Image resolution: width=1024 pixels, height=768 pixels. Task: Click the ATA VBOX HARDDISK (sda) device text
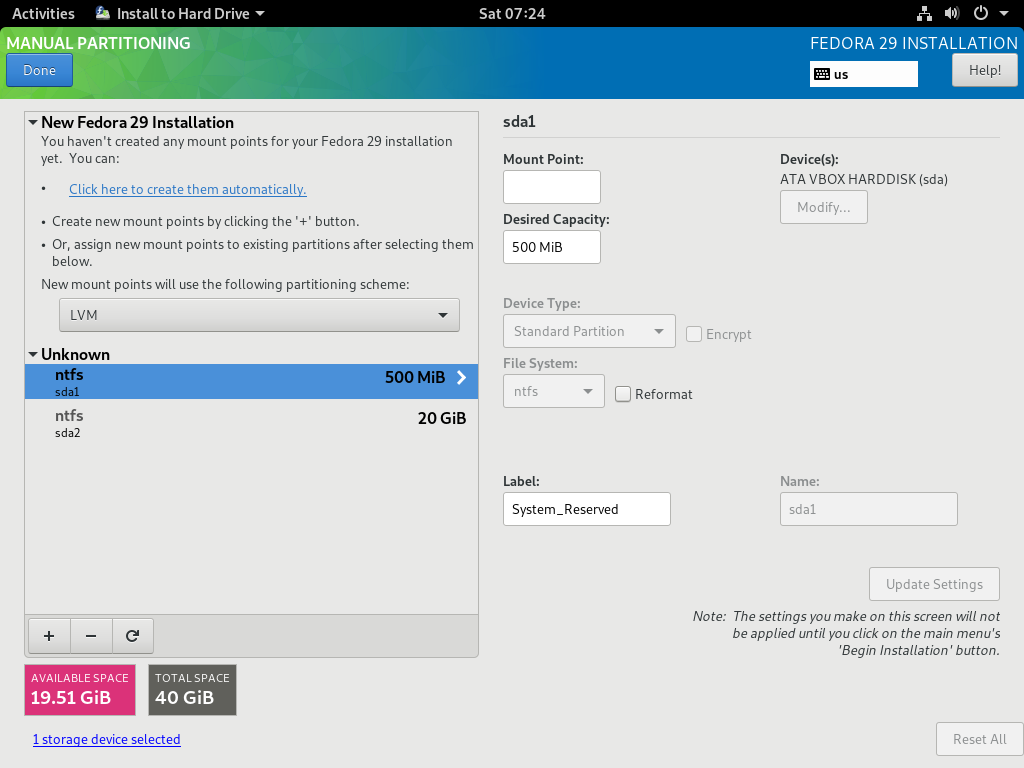(863, 179)
